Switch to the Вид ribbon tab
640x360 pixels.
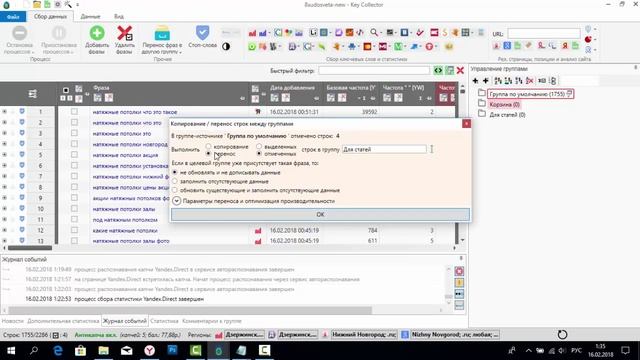119,17
